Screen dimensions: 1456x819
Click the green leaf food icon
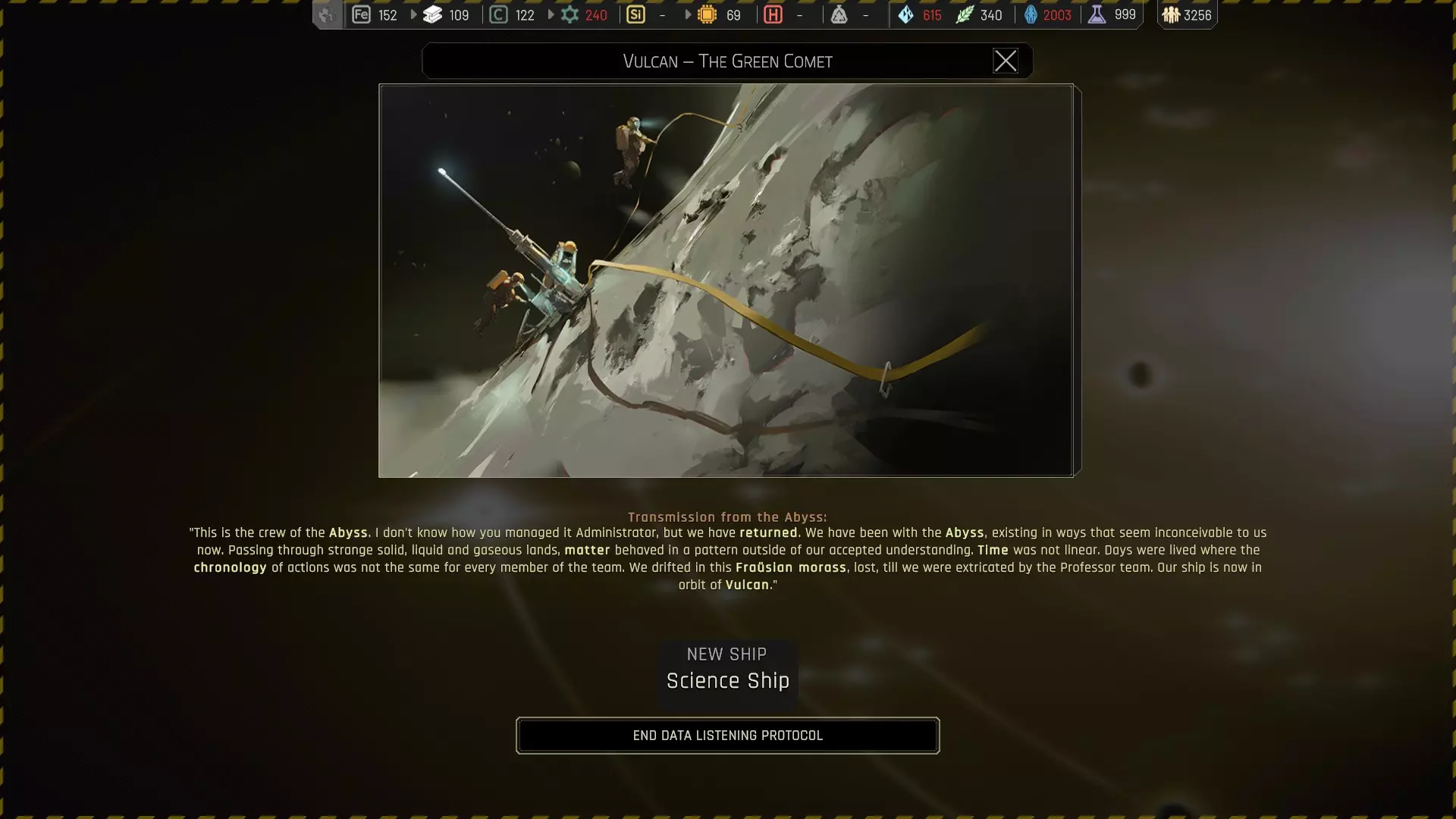[964, 14]
